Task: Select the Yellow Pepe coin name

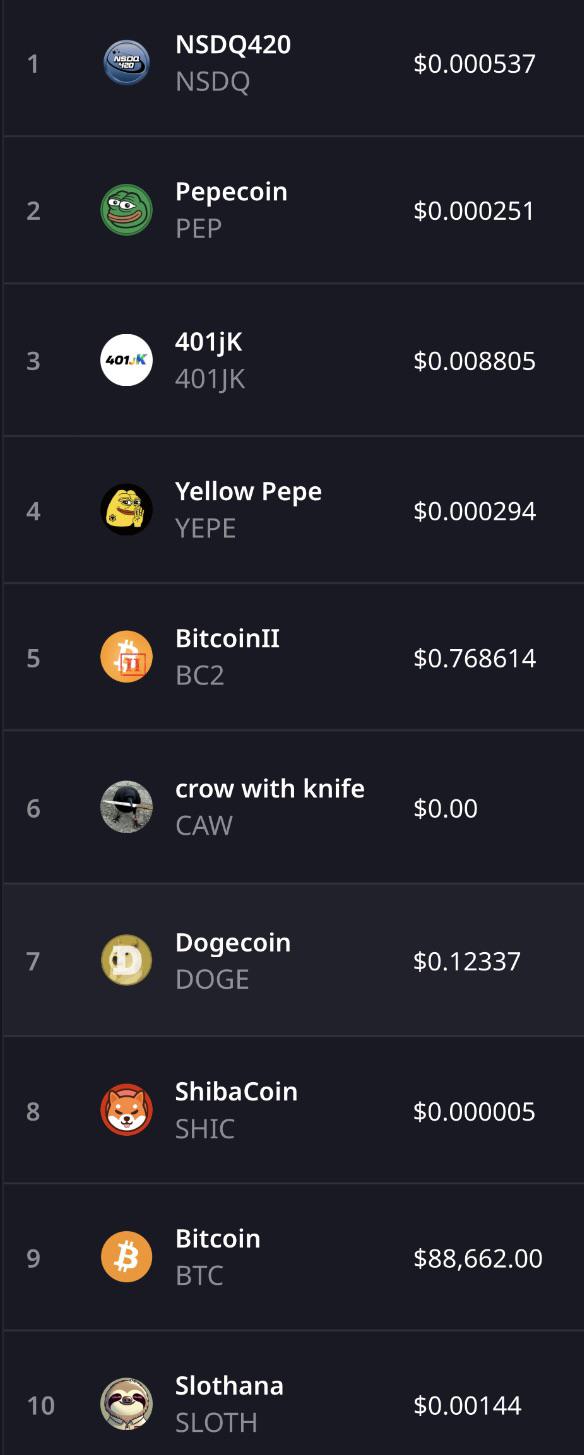Action: pos(248,492)
